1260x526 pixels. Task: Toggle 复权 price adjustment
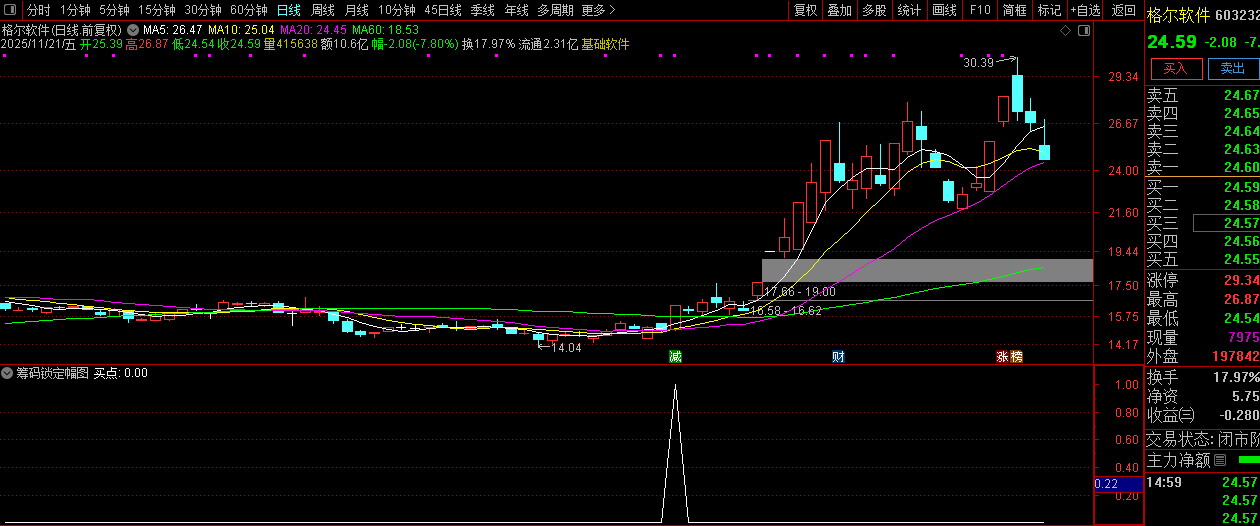805,10
